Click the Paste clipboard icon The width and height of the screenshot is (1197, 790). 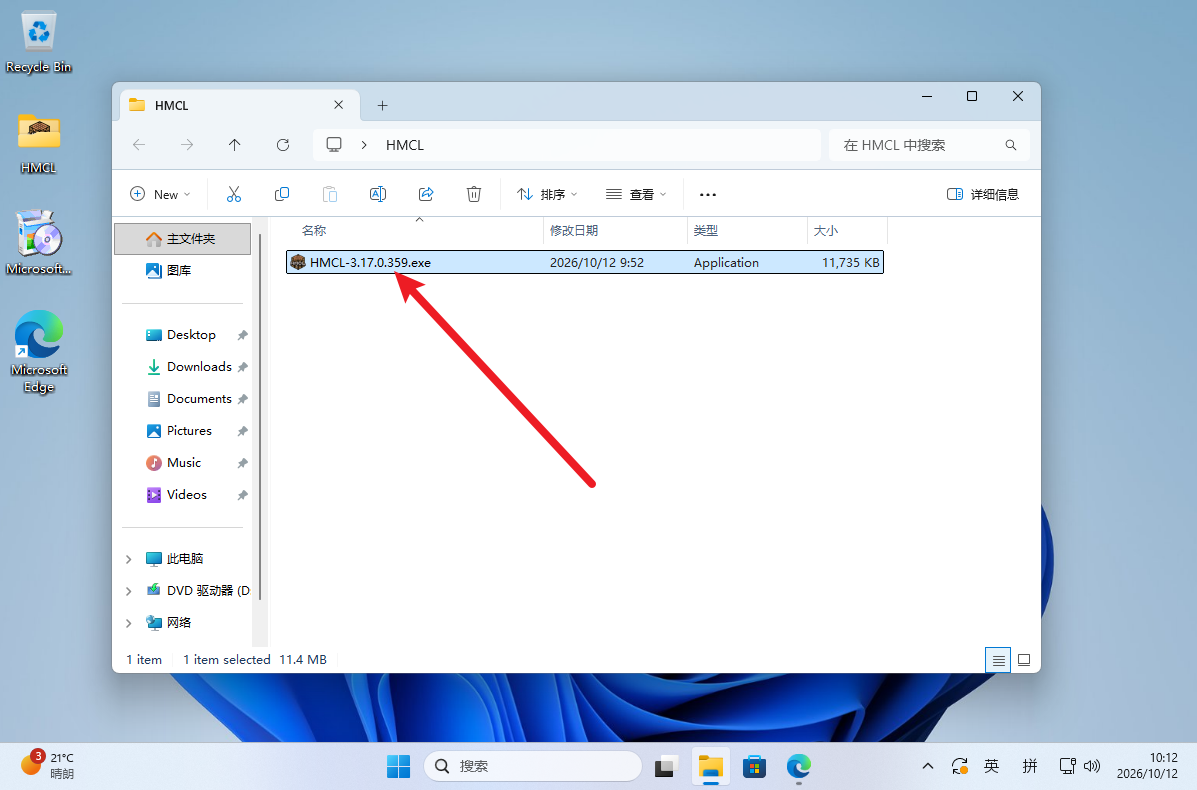(x=330, y=195)
